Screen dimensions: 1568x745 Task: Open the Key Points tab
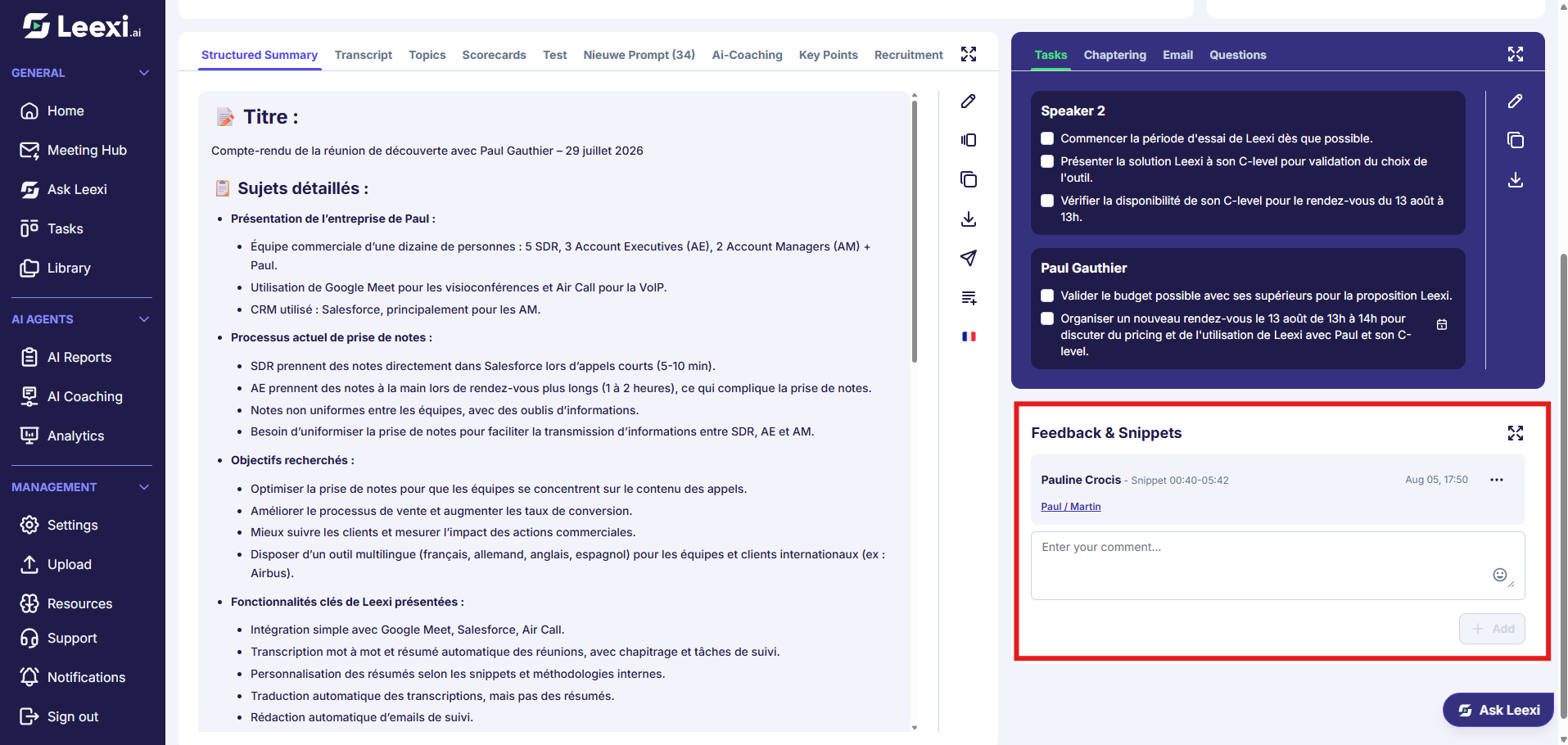(x=829, y=55)
